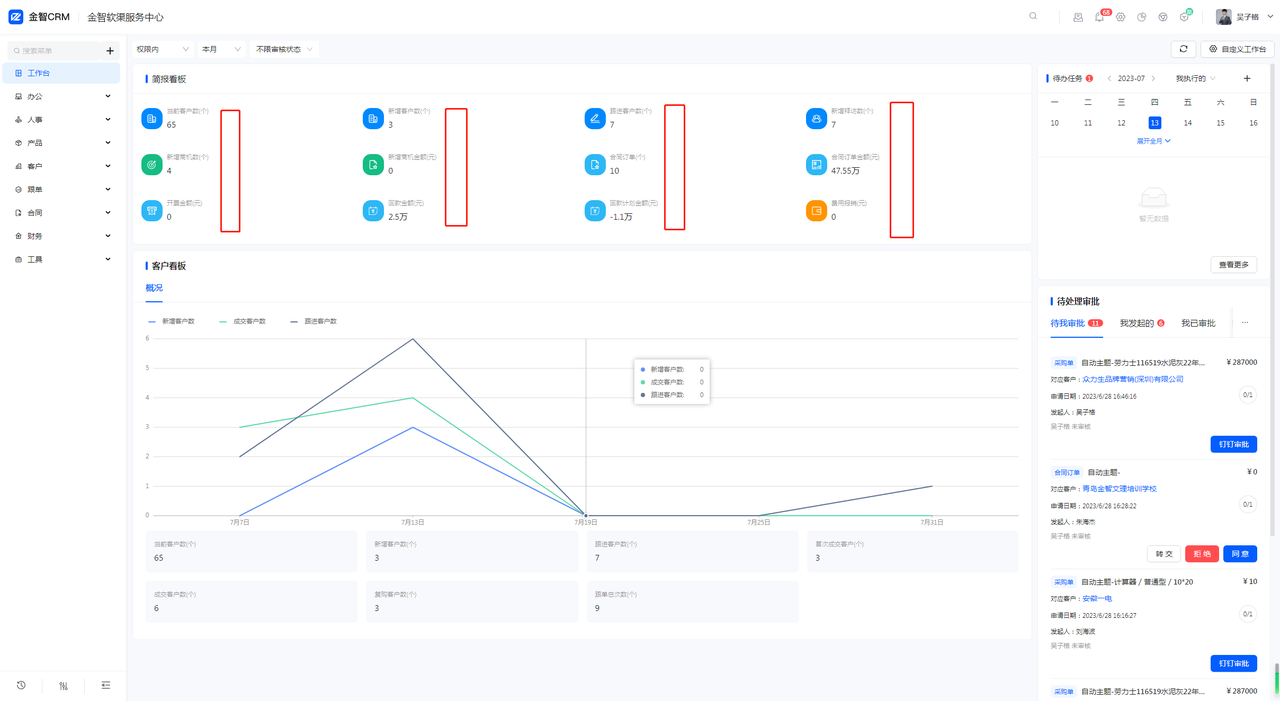Open notifications bell with 68 badge

coord(1099,17)
